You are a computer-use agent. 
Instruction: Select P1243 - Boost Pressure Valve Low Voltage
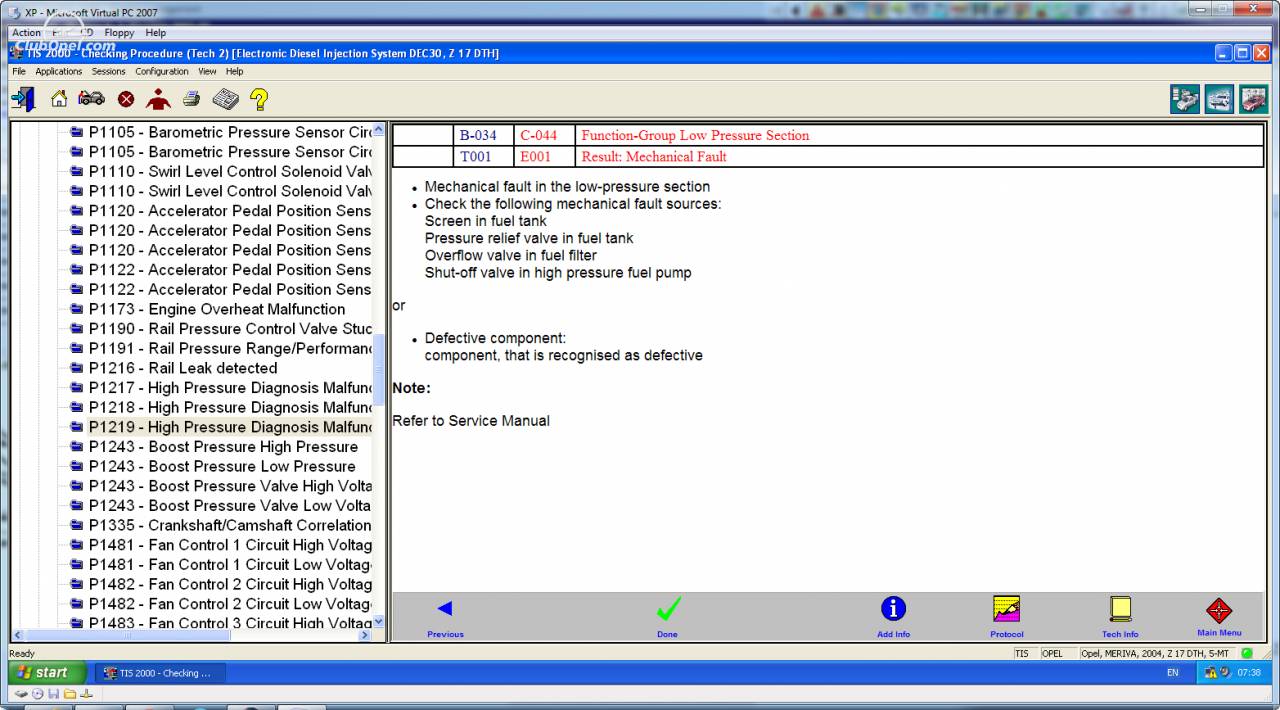point(230,506)
